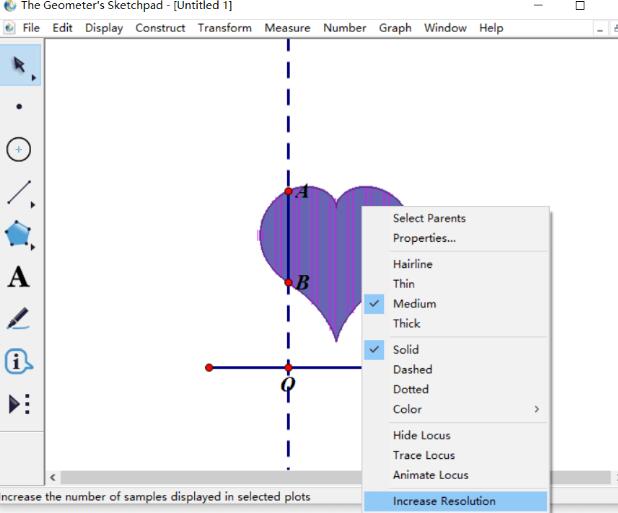Click the horizontal scrollbar track

coord(211,478)
